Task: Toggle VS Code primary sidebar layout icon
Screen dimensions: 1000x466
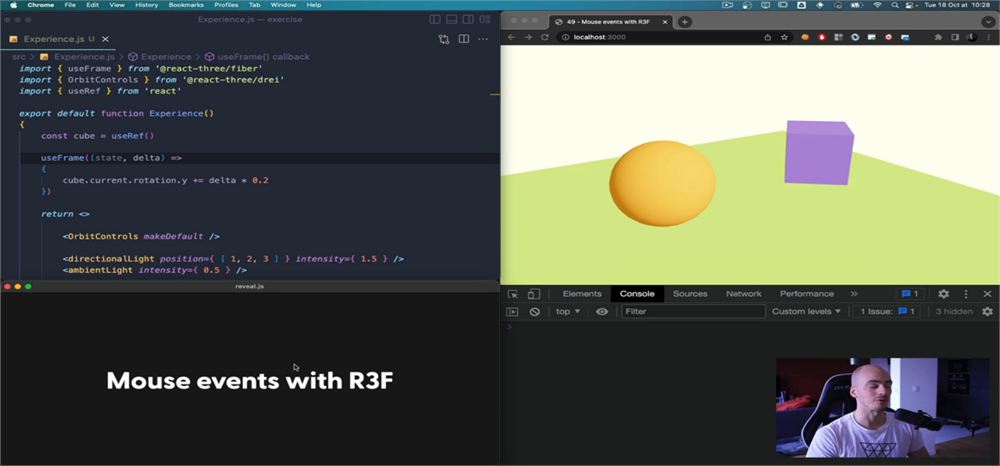Action: click(x=435, y=19)
